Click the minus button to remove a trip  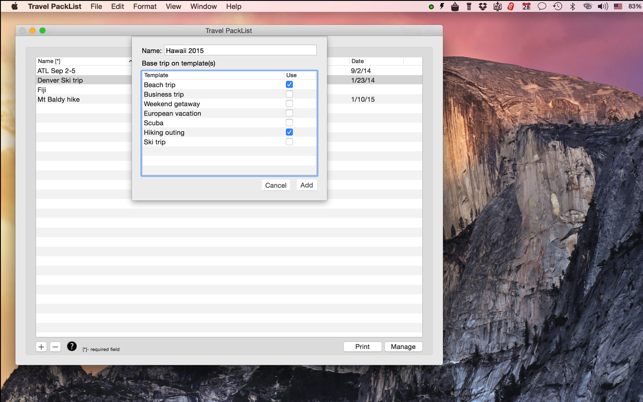click(x=55, y=347)
